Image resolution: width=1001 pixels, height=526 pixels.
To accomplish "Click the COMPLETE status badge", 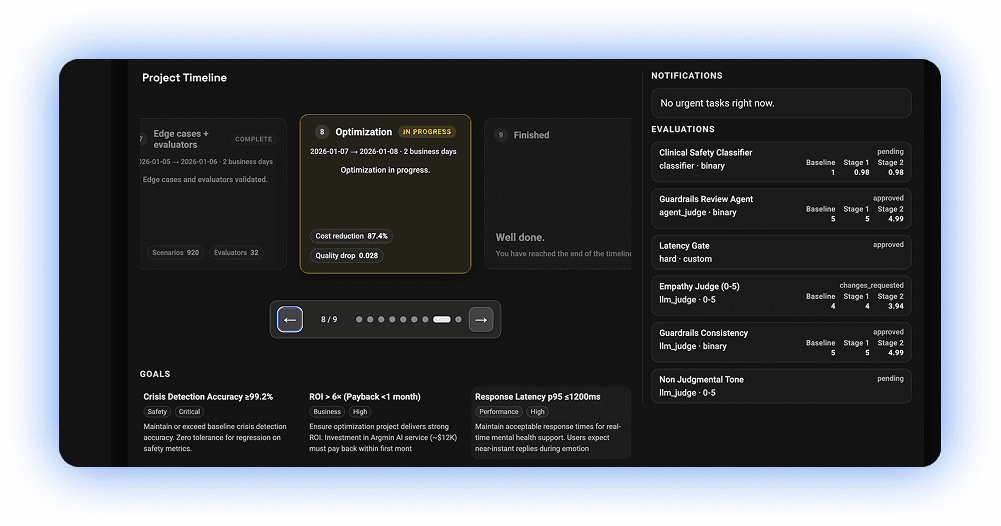I will coord(253,139).
